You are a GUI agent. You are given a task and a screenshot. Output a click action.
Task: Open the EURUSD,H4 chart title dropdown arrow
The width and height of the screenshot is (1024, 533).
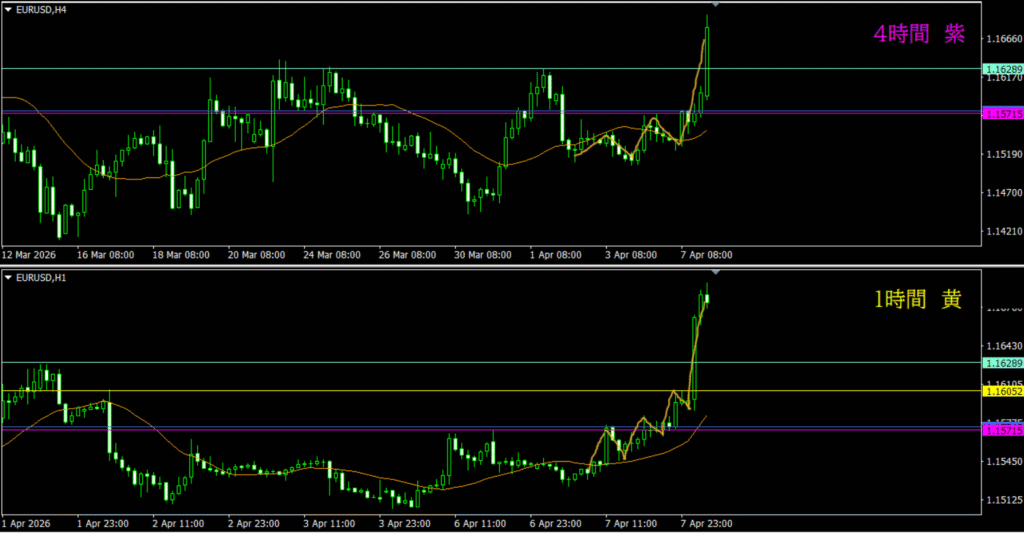click(9, 7)
